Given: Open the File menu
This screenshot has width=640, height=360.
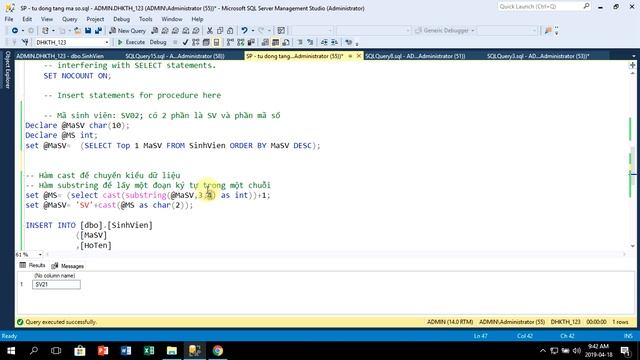Looking at the screenshot, I should (9, 19).
